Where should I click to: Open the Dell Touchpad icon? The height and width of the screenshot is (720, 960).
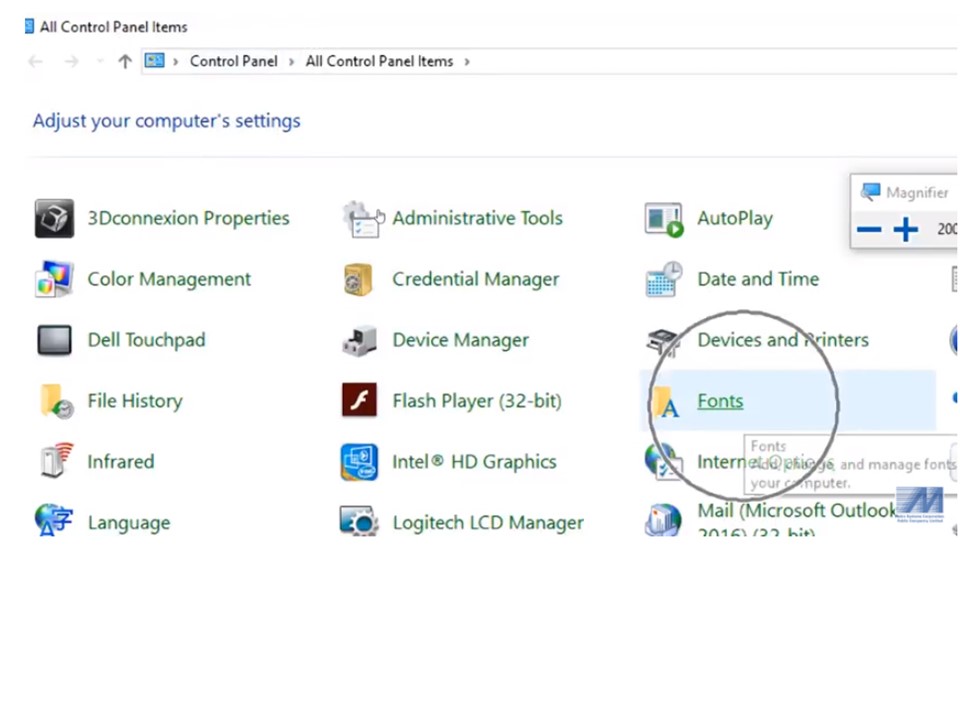[x=54, y=340]
